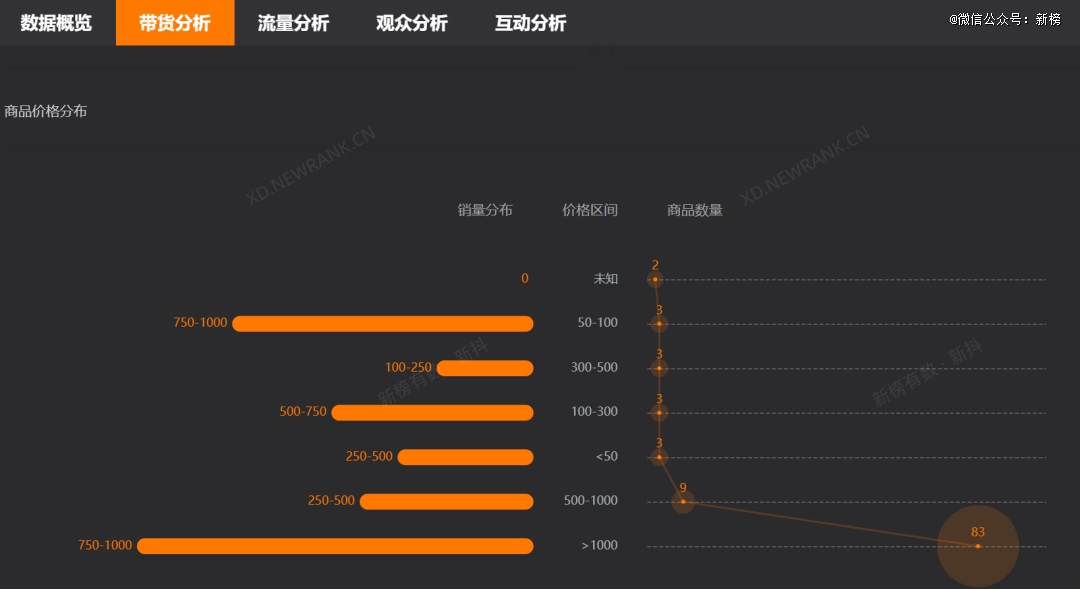The image size is (1080, 589).
Task: Go to the 观众分析 tab
Action: click(x=412, y=23)
